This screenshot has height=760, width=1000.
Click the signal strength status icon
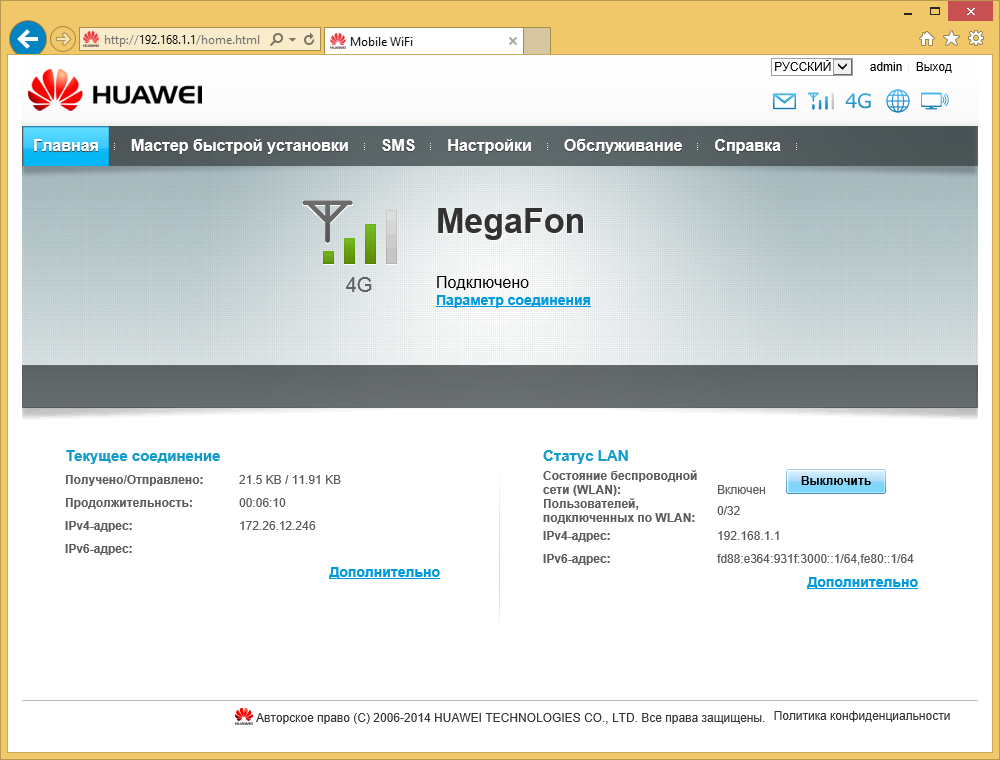(x=820, y=101)
